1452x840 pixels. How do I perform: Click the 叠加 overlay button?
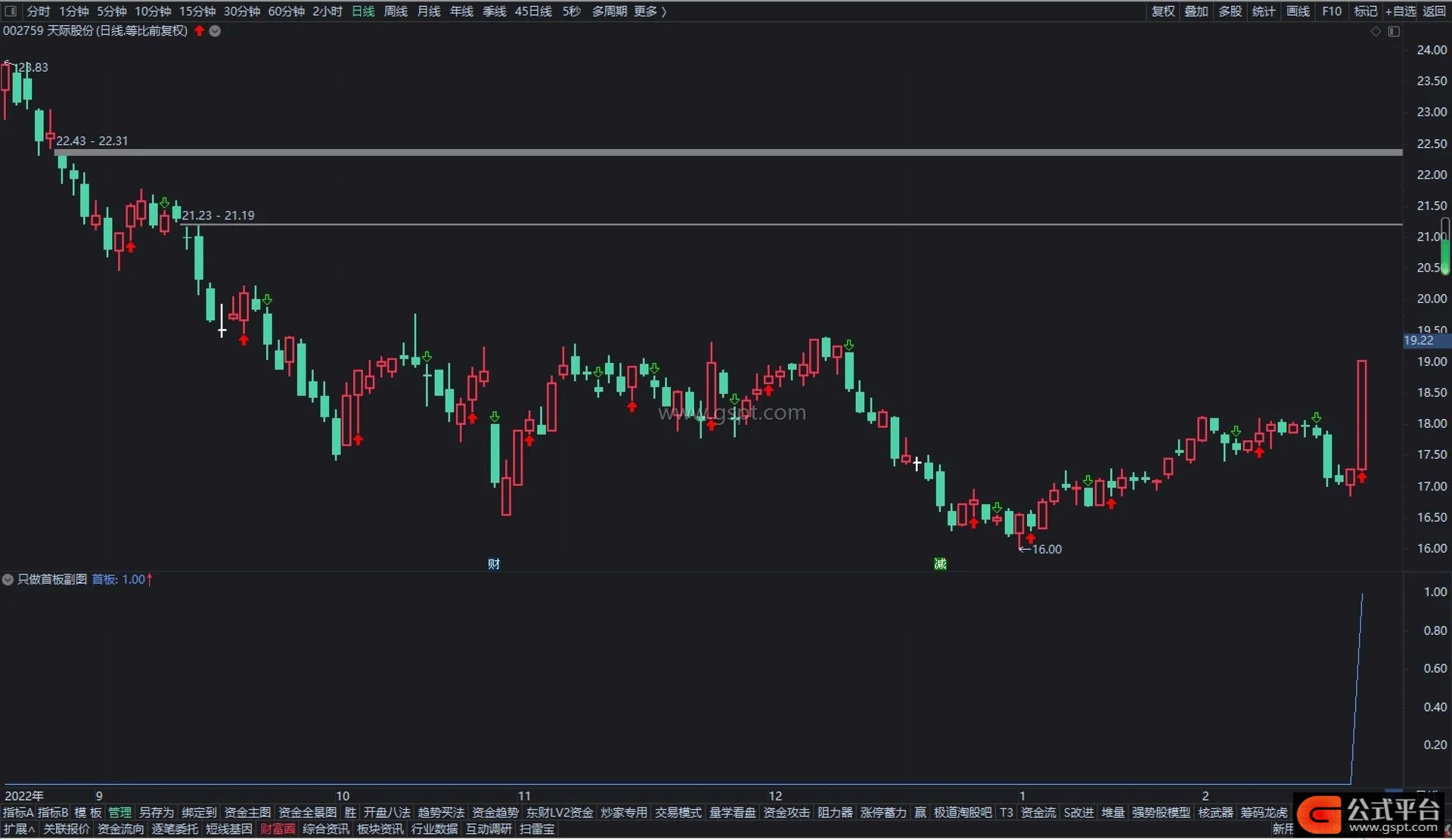(1196, 11)
